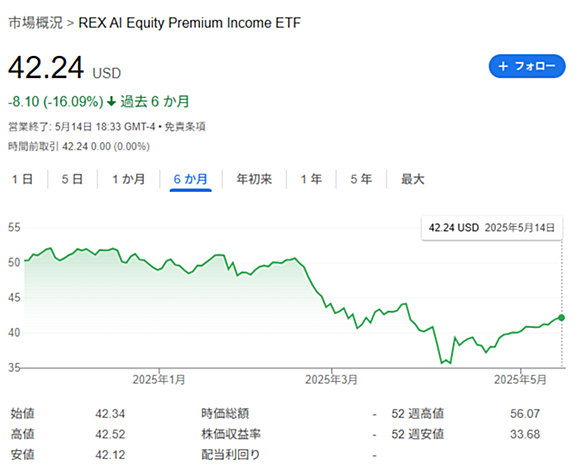586x470 pixels.
Task: Click the 安値 value 42.12
Action: pos(110,455)
